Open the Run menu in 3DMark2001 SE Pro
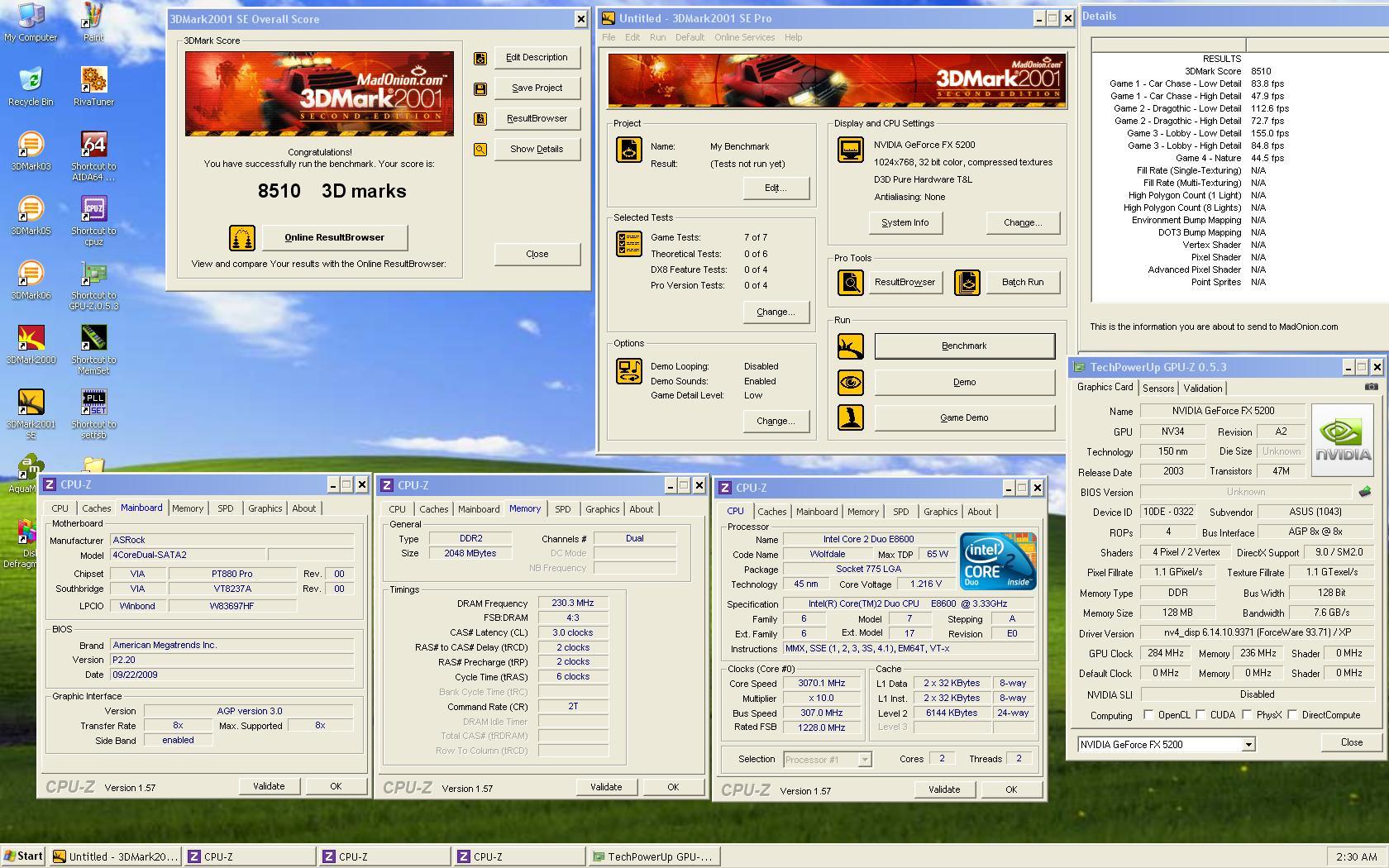Viewport: 1389px width, 868px height. click(657, 37)
